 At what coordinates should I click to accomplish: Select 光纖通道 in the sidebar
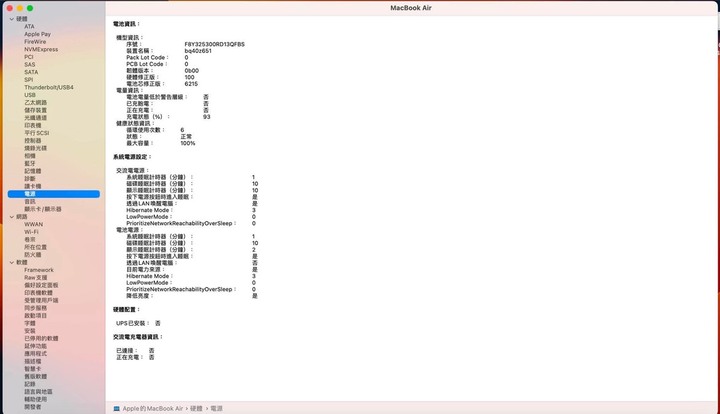click(35, 118)
